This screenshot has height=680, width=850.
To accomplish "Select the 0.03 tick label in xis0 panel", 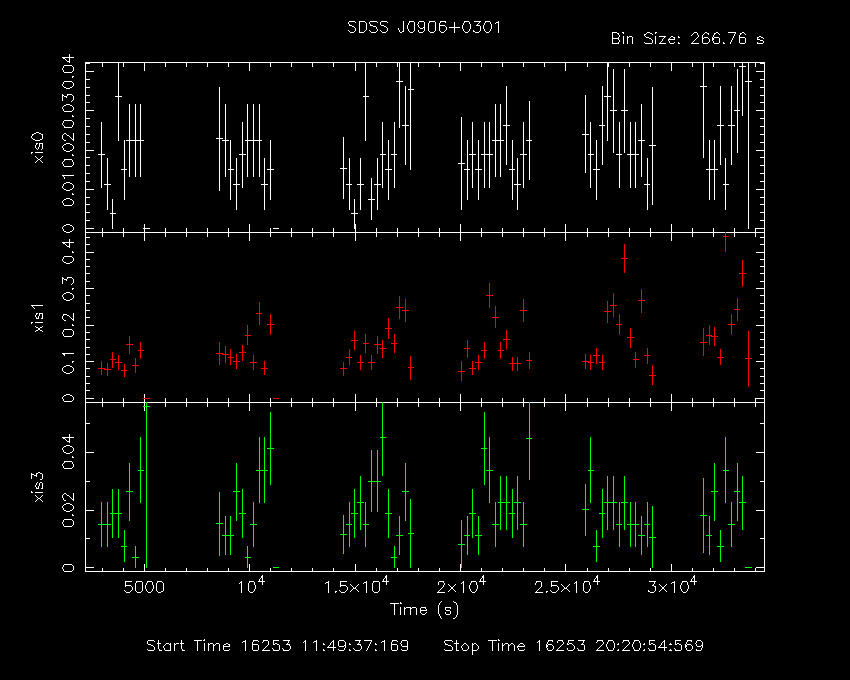I will 68,111.
